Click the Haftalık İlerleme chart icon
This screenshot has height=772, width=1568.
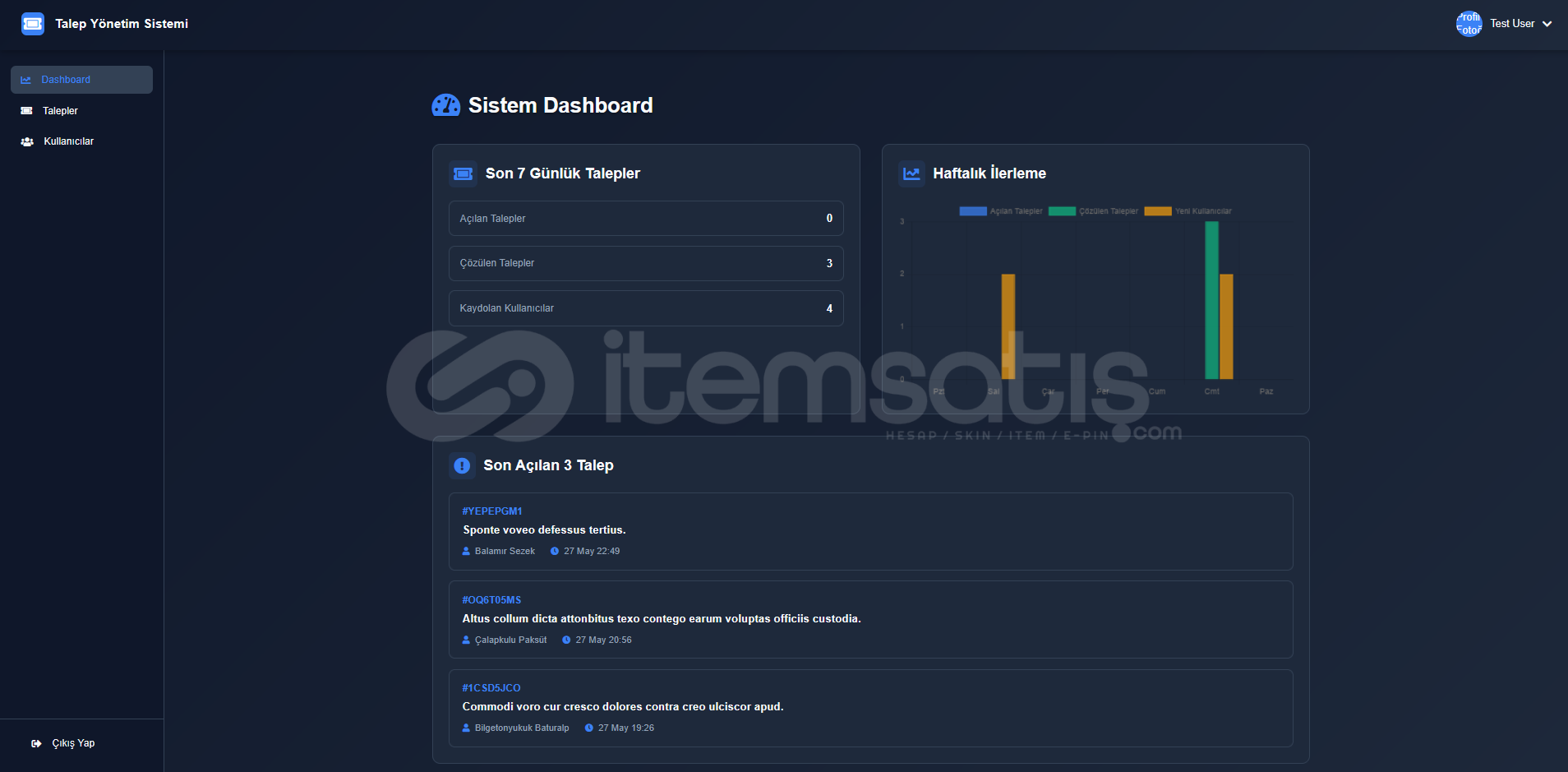point(911,173)
